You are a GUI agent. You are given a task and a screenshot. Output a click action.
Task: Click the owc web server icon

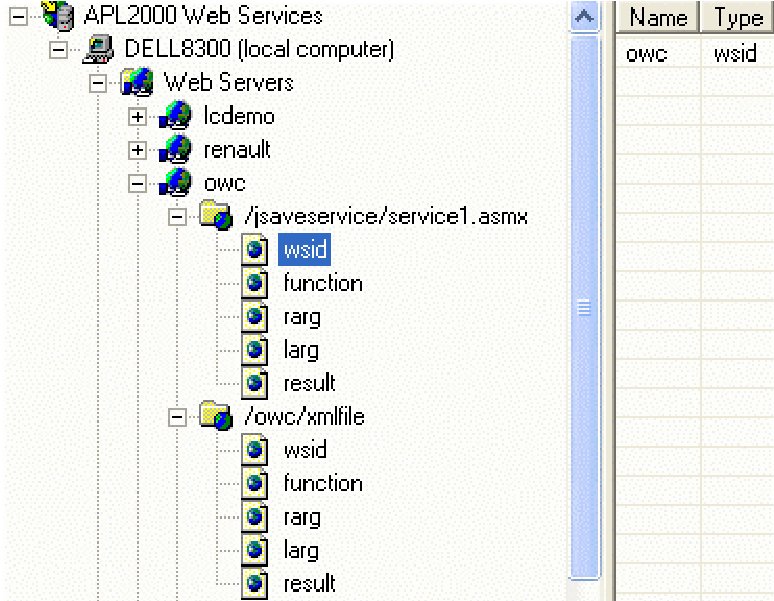tap(175, 183)
